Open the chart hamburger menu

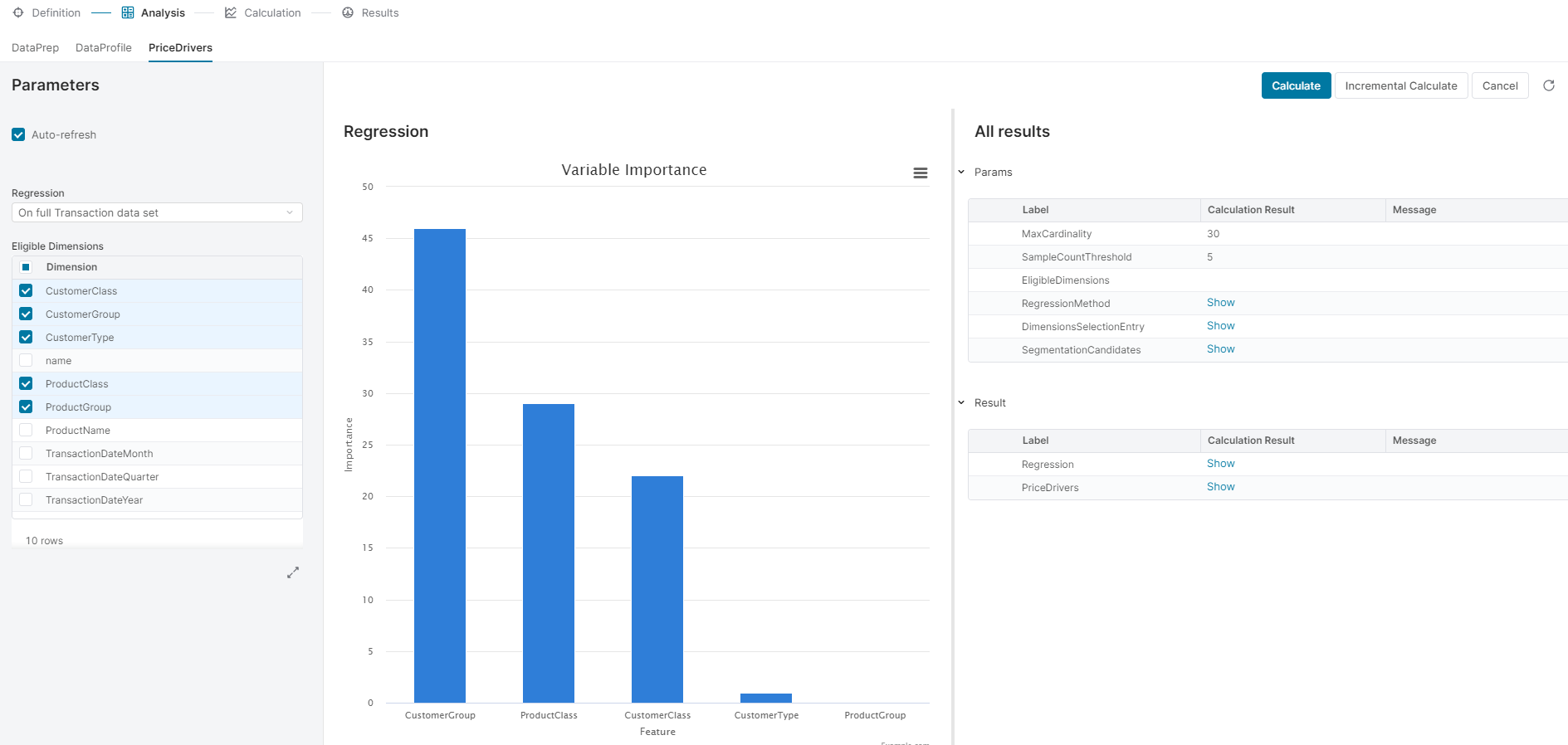pos(920,173)
